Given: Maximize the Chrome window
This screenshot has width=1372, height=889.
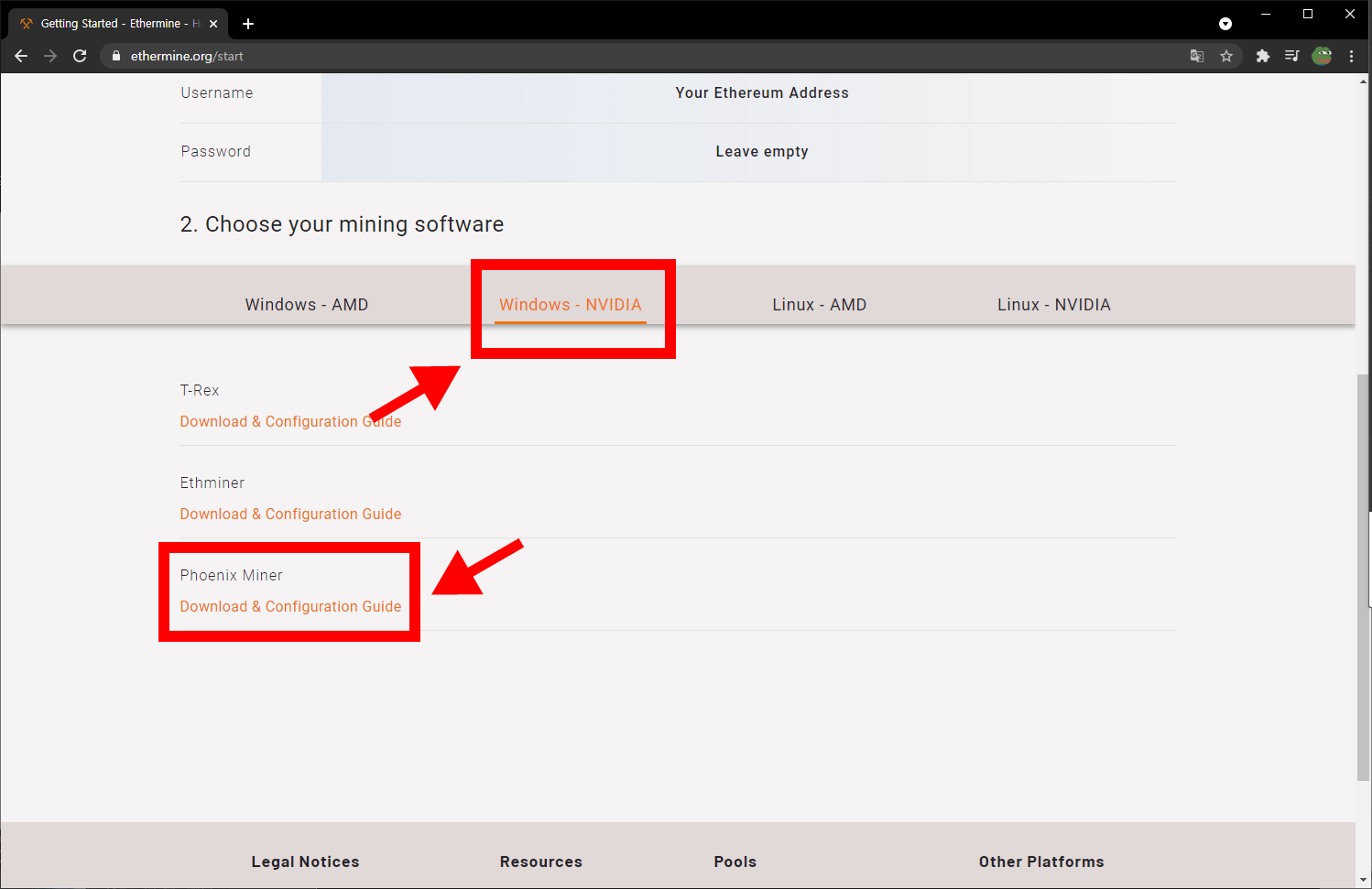Looking at the screenshot, I should tap(1308, 14).
